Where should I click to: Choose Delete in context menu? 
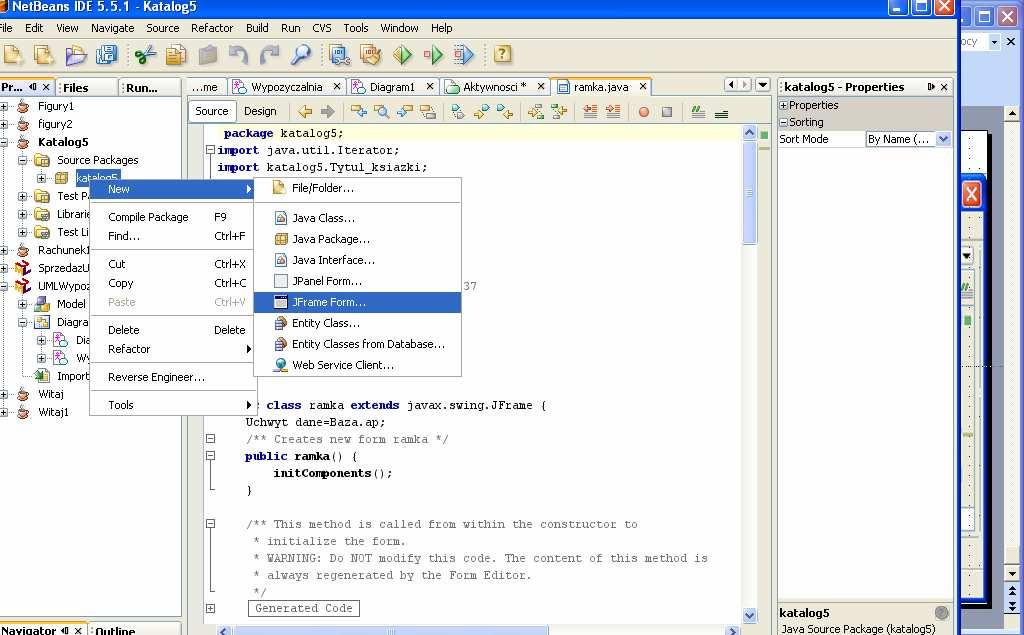click(x=171, y=330)
